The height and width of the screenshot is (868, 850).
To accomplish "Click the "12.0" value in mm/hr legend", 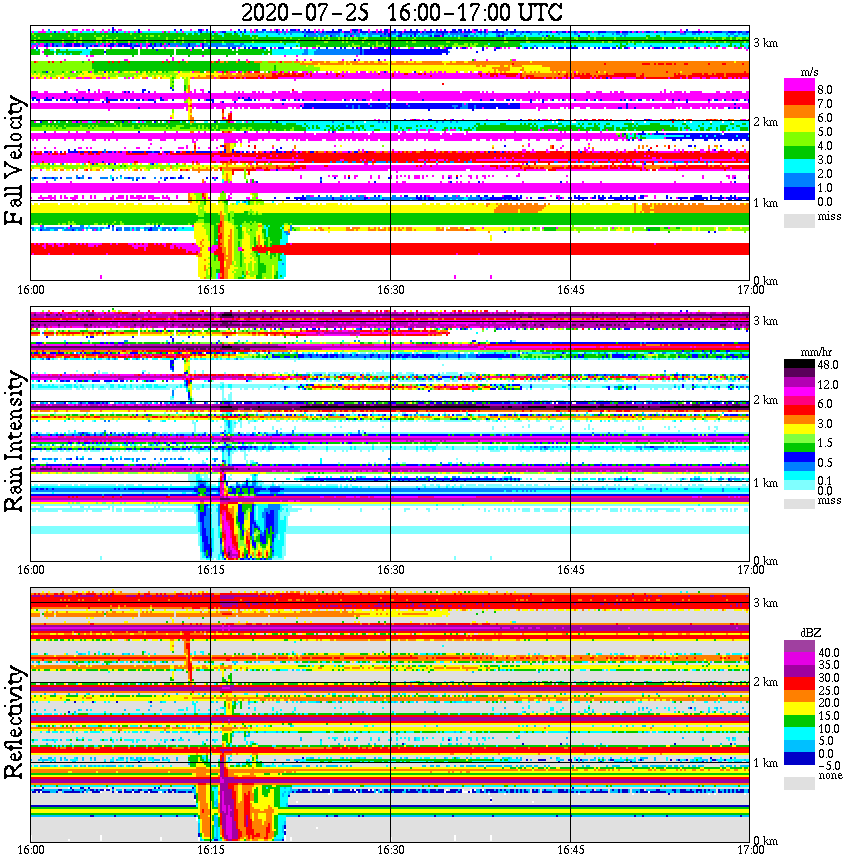I will (x=828, y=384).
